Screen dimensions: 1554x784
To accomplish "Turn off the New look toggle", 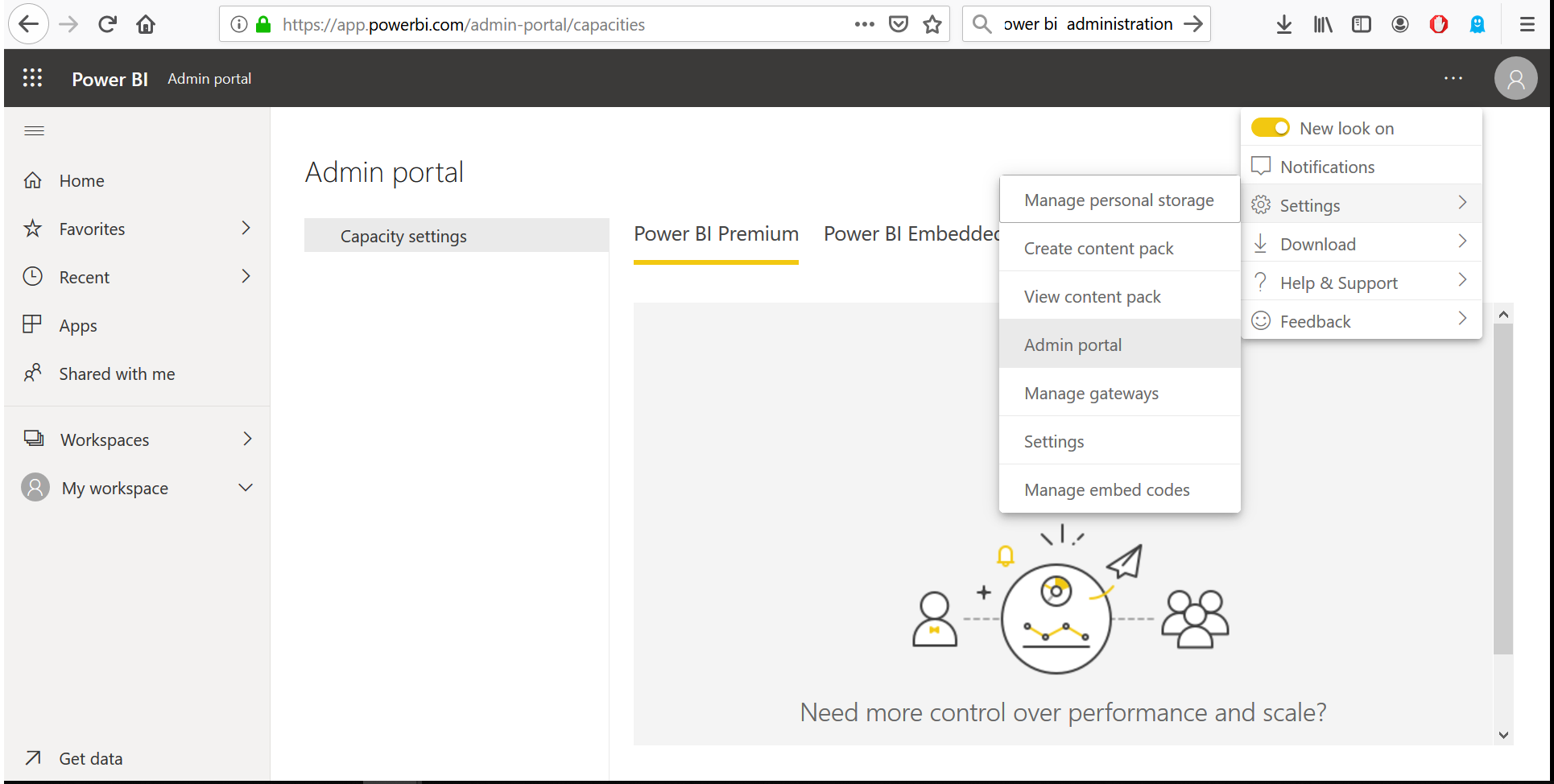I will (1271, 128).
